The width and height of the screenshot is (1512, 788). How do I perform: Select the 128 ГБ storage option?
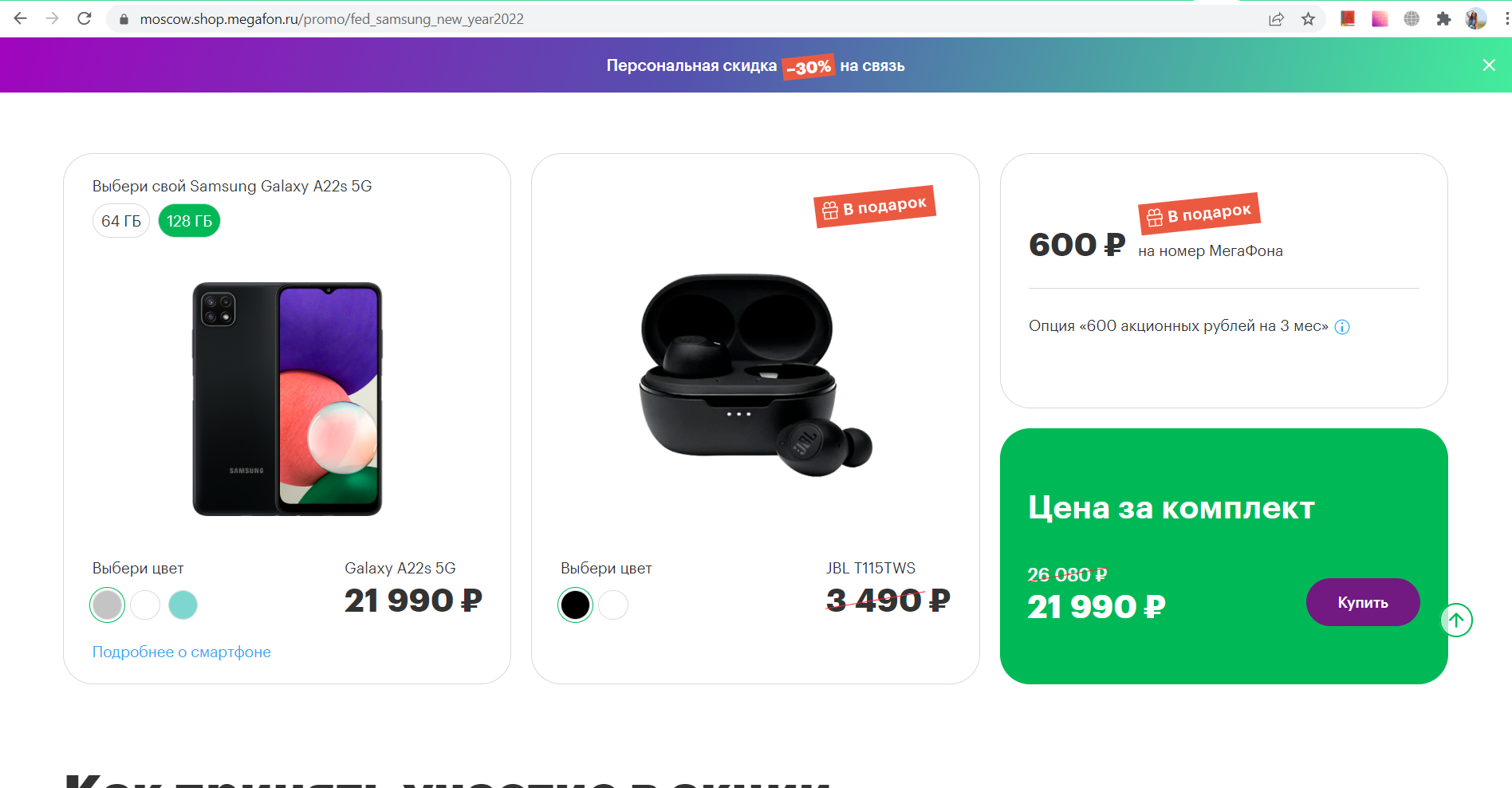[x=189, y=221]
